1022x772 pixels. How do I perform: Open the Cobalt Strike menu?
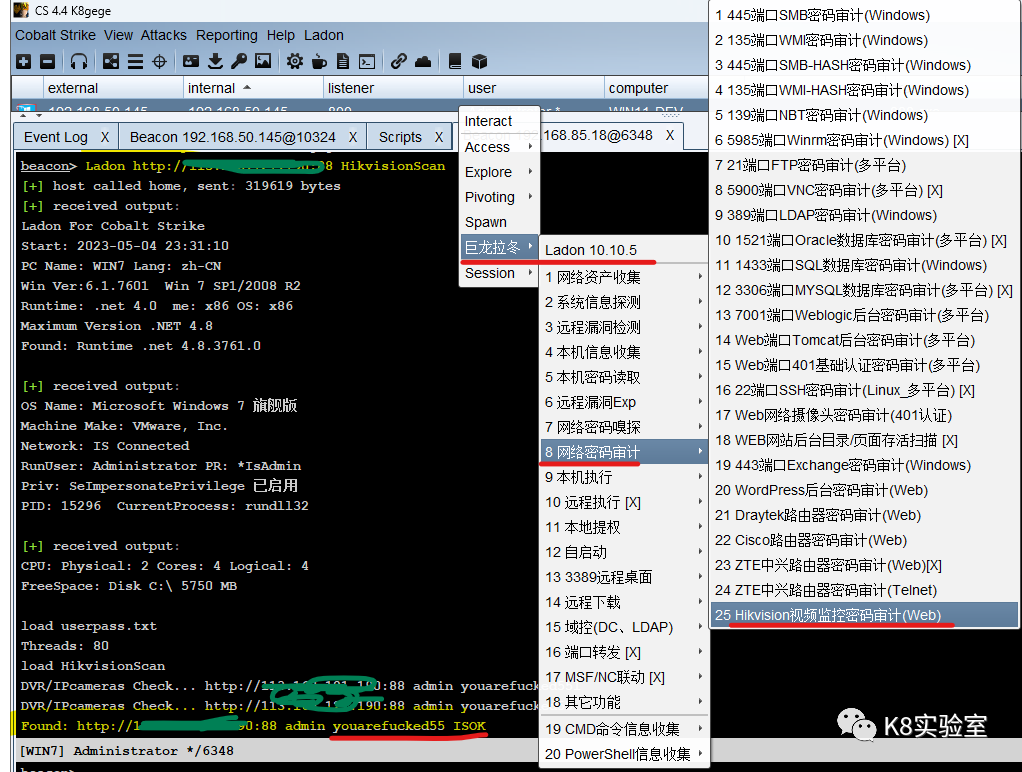click(x=55, y=35)
